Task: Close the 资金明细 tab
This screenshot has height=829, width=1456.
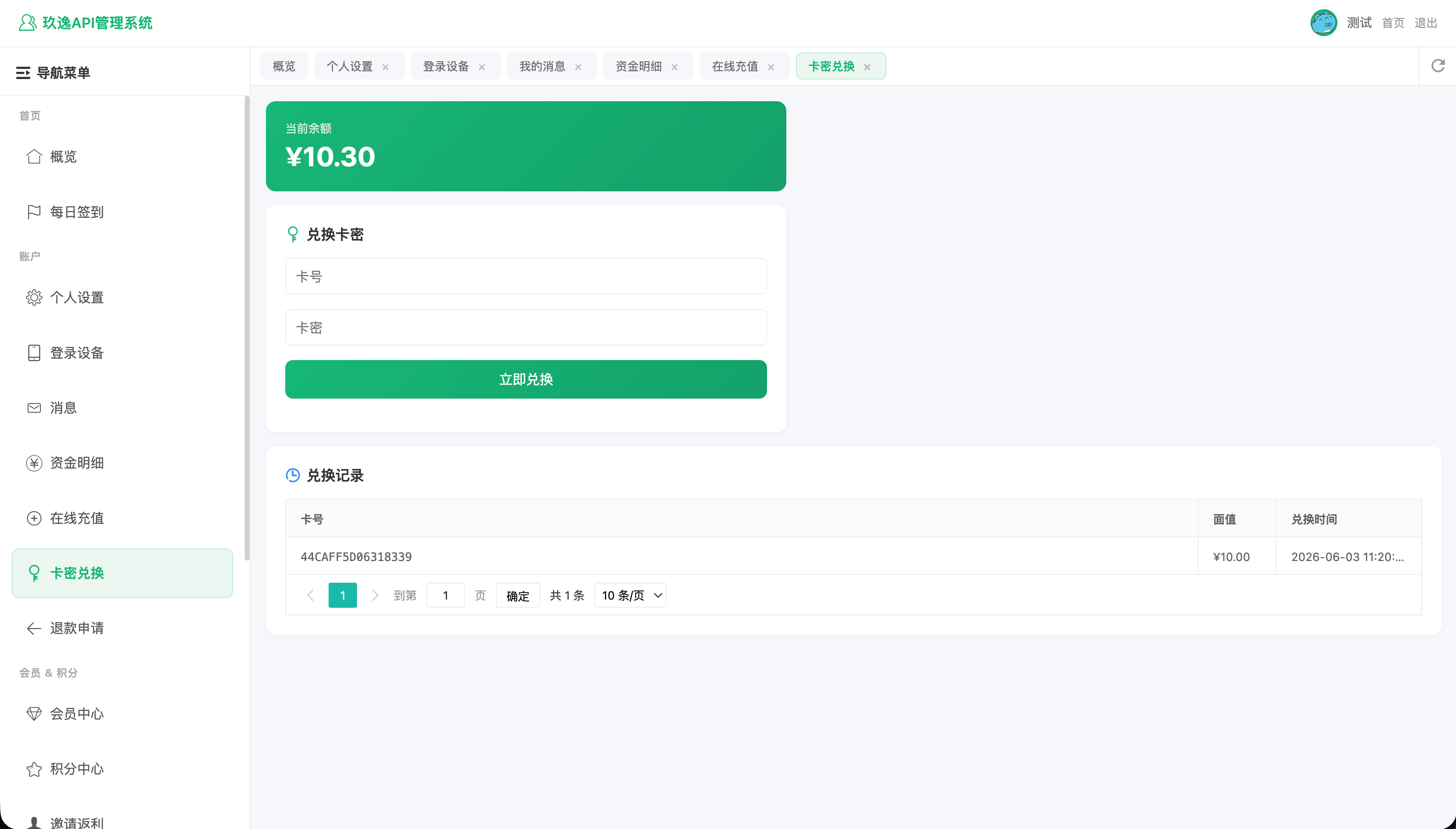Action: pos(674,67)
